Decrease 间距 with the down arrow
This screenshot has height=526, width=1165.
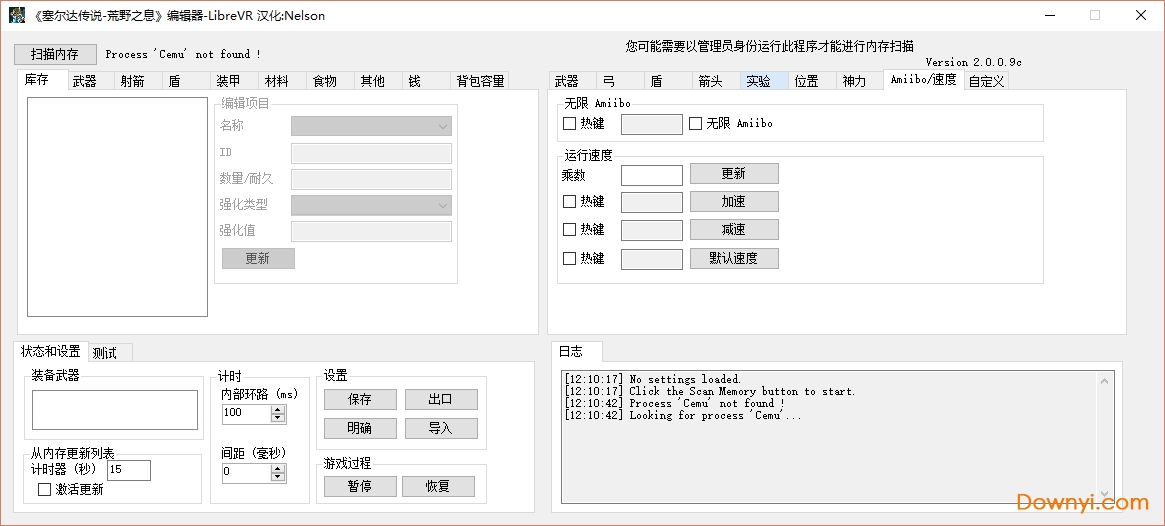(278, 478)
